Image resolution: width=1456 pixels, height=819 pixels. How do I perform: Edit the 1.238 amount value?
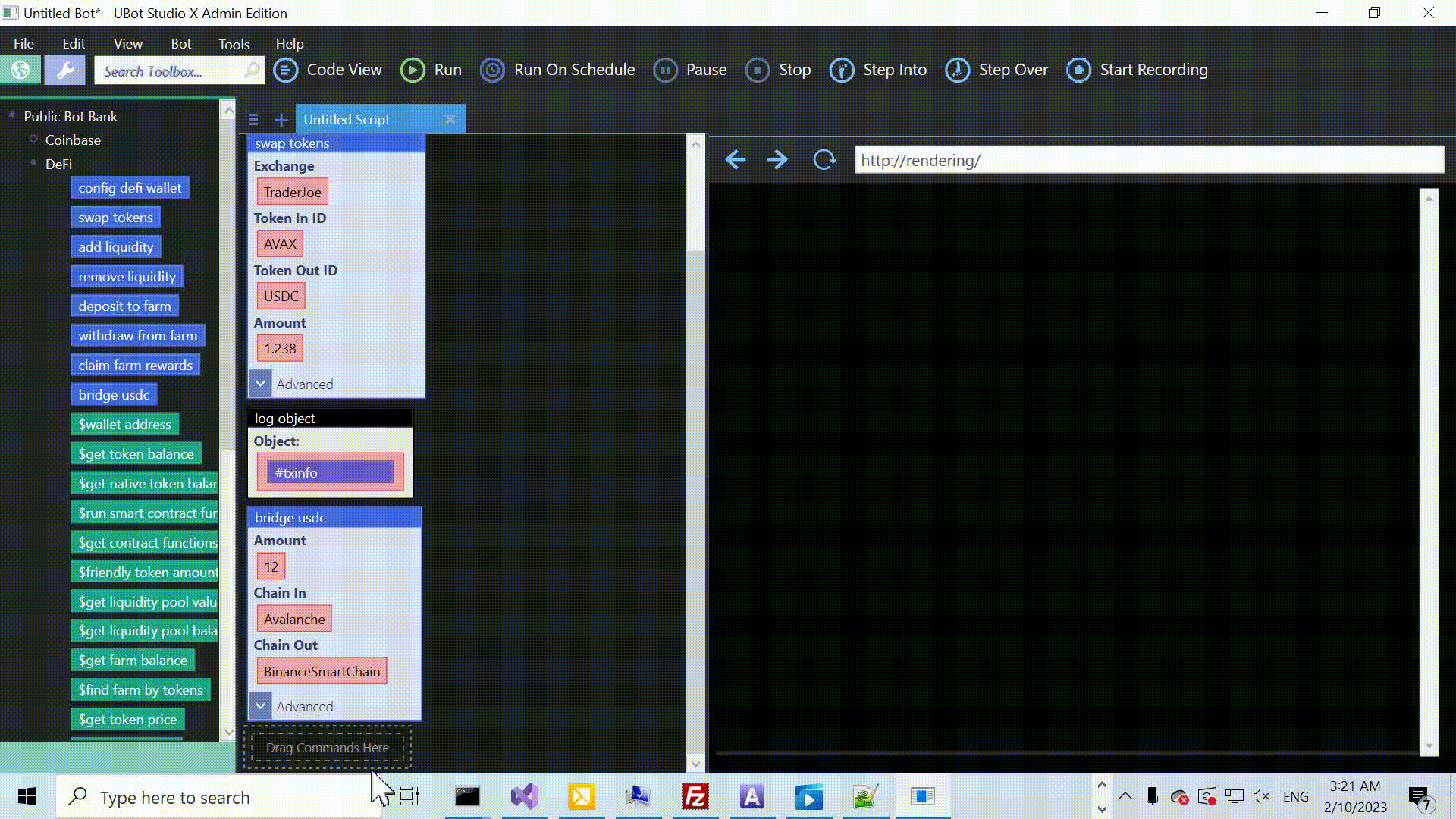click(280, 349)
